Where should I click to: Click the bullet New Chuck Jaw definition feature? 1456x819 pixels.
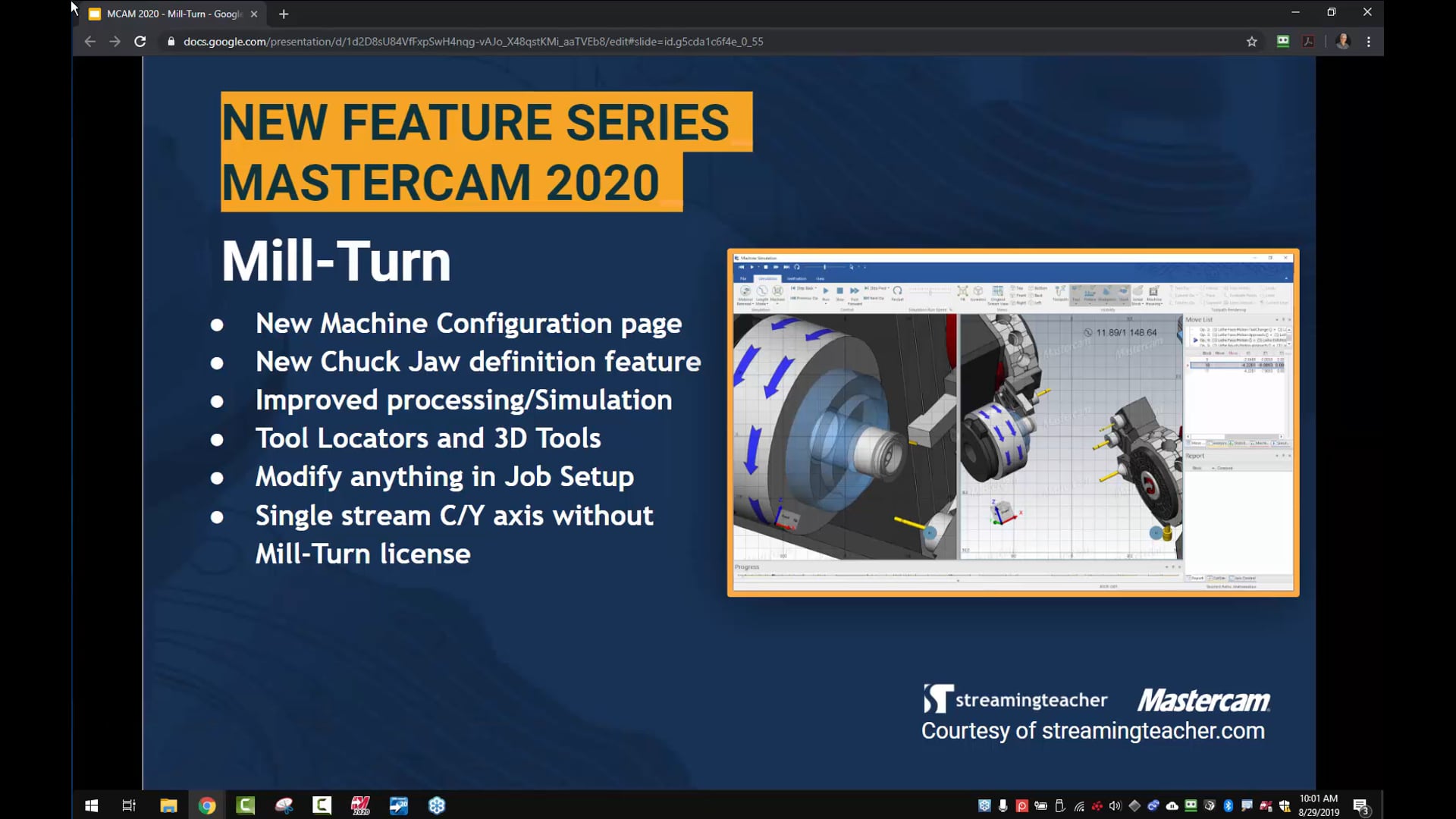pyautogui.click(x=478, y=362)
